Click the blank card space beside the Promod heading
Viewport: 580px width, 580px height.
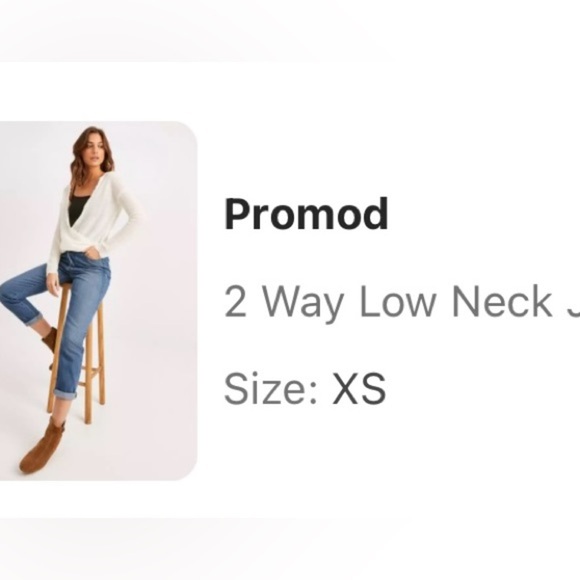point(481,214)
